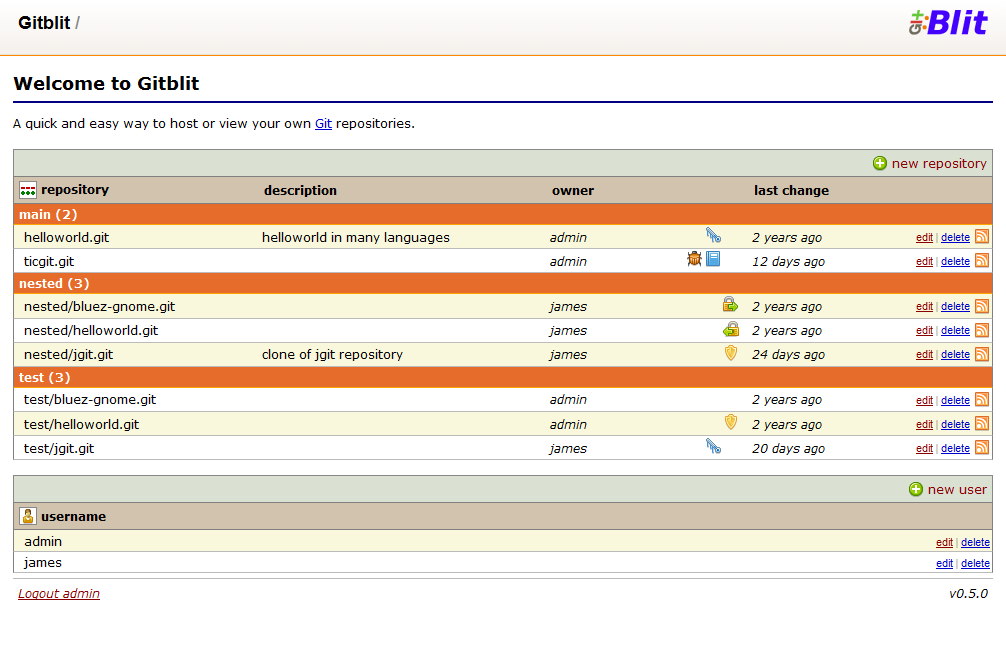Open RSS feed icon for test/bluez-gnome.git
Image resolution: width=1006 pixels, height=656 pixels.
982,399
